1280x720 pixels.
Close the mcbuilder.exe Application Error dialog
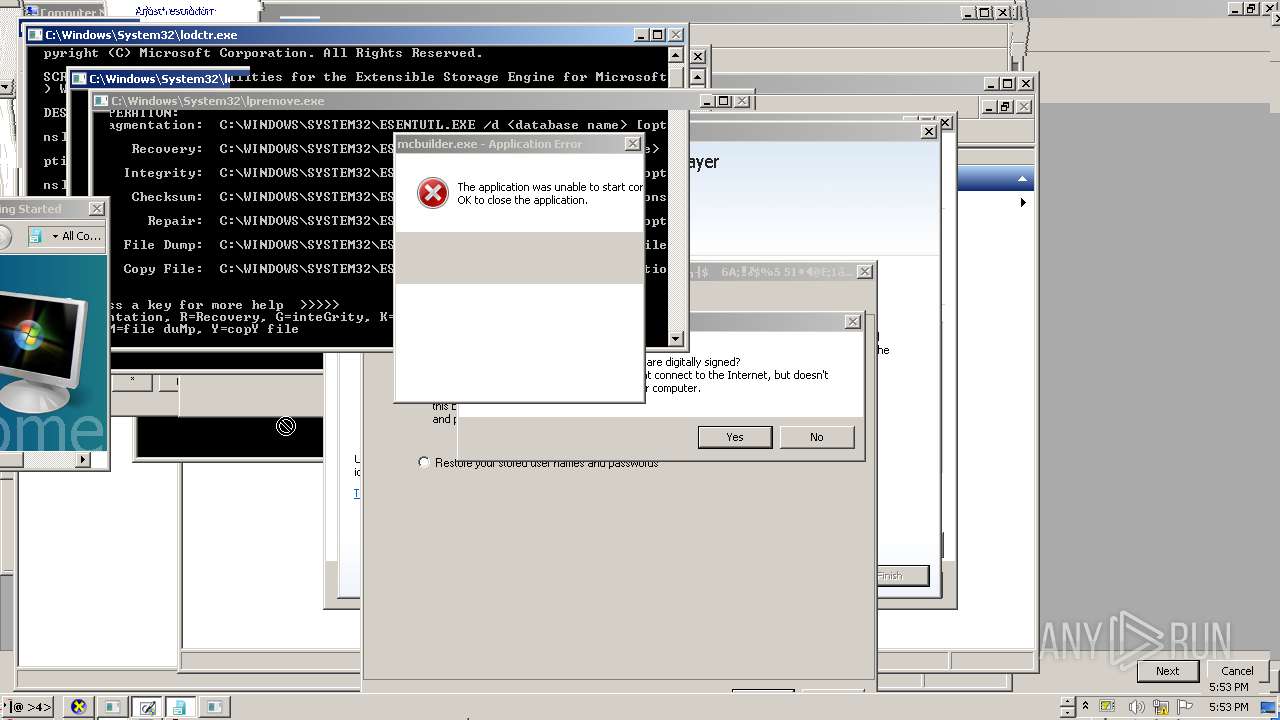click(632, 144)
